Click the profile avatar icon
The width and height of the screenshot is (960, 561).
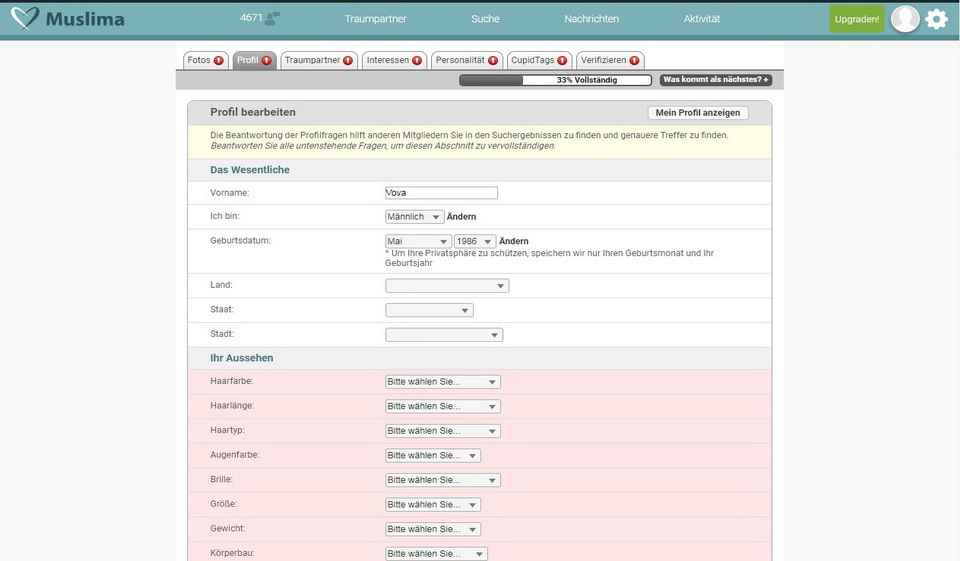[x=905, y=19]
